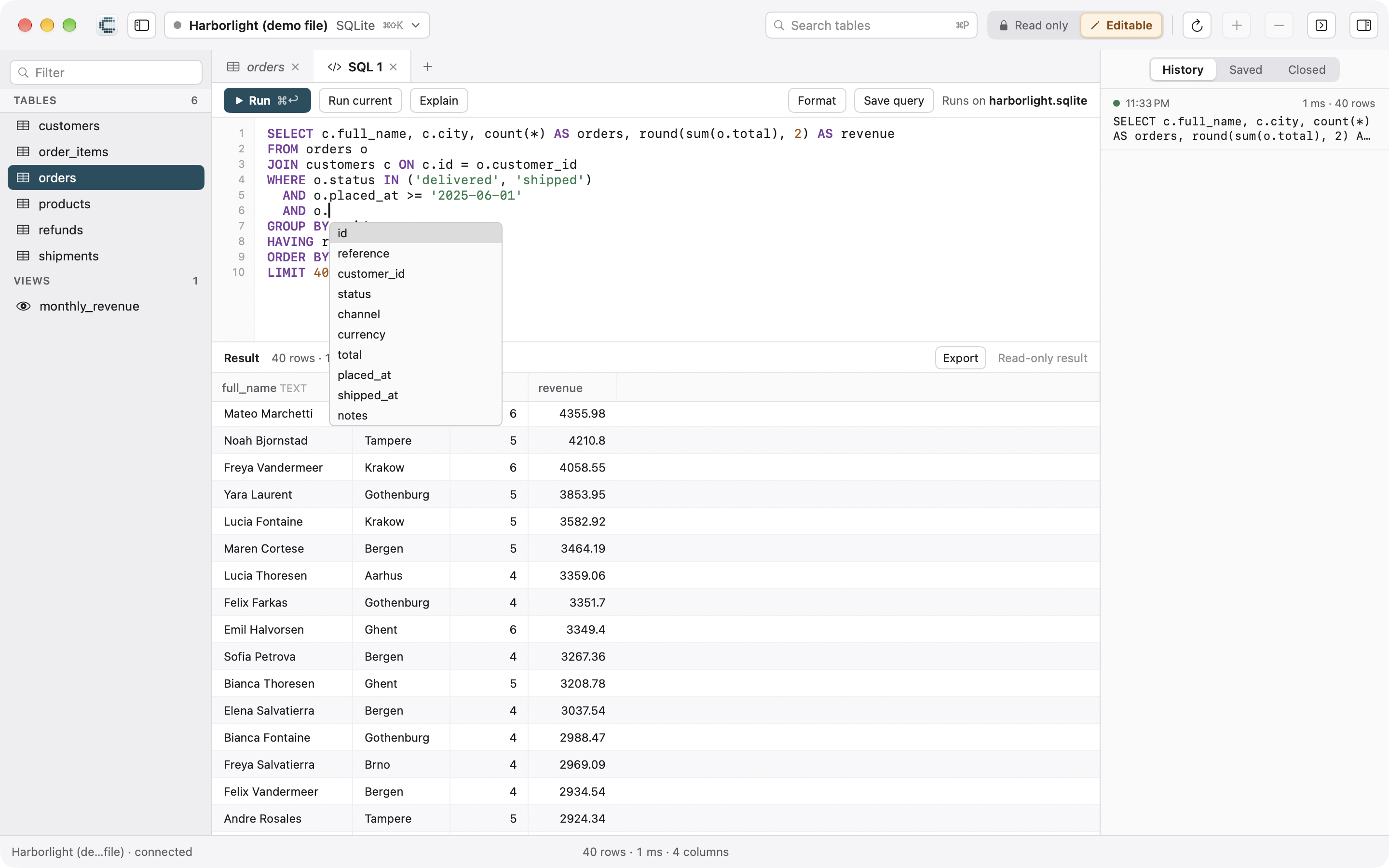
Task: Open the customers table
Action: 106,126
